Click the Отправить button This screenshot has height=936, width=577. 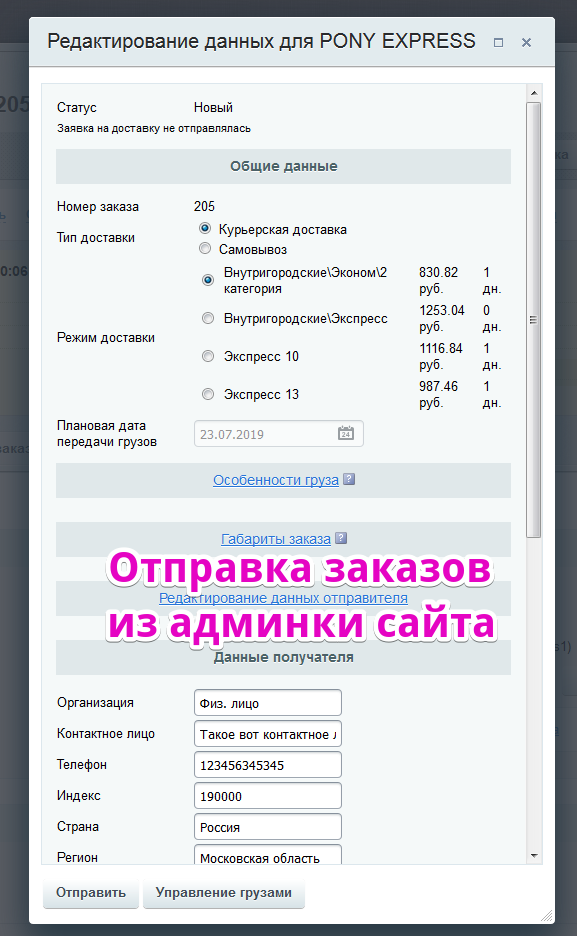91,893
